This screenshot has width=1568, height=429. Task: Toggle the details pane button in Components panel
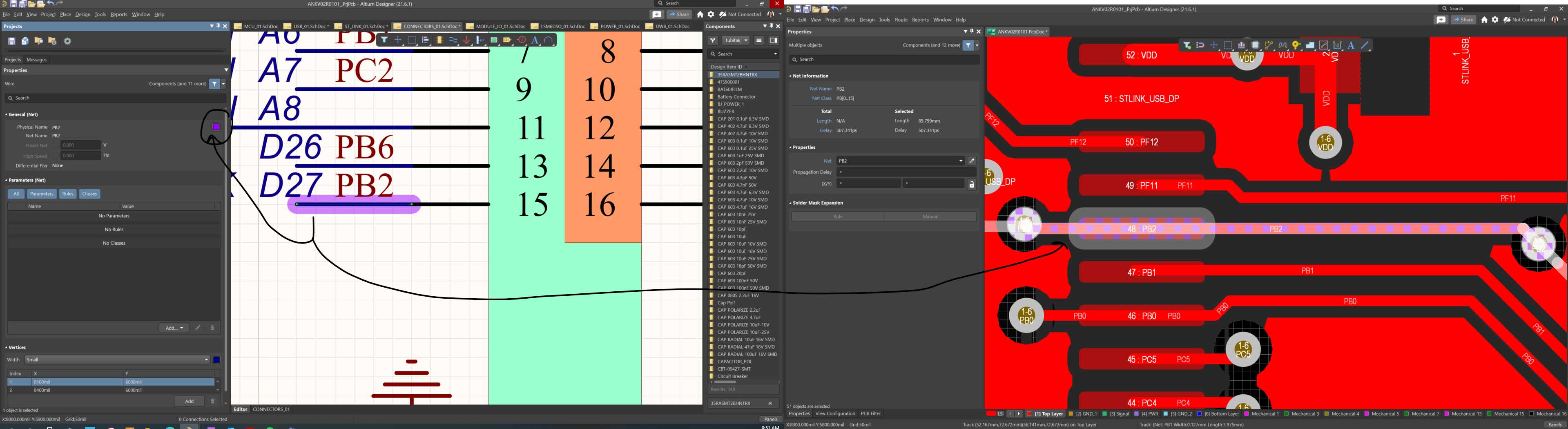773,41
